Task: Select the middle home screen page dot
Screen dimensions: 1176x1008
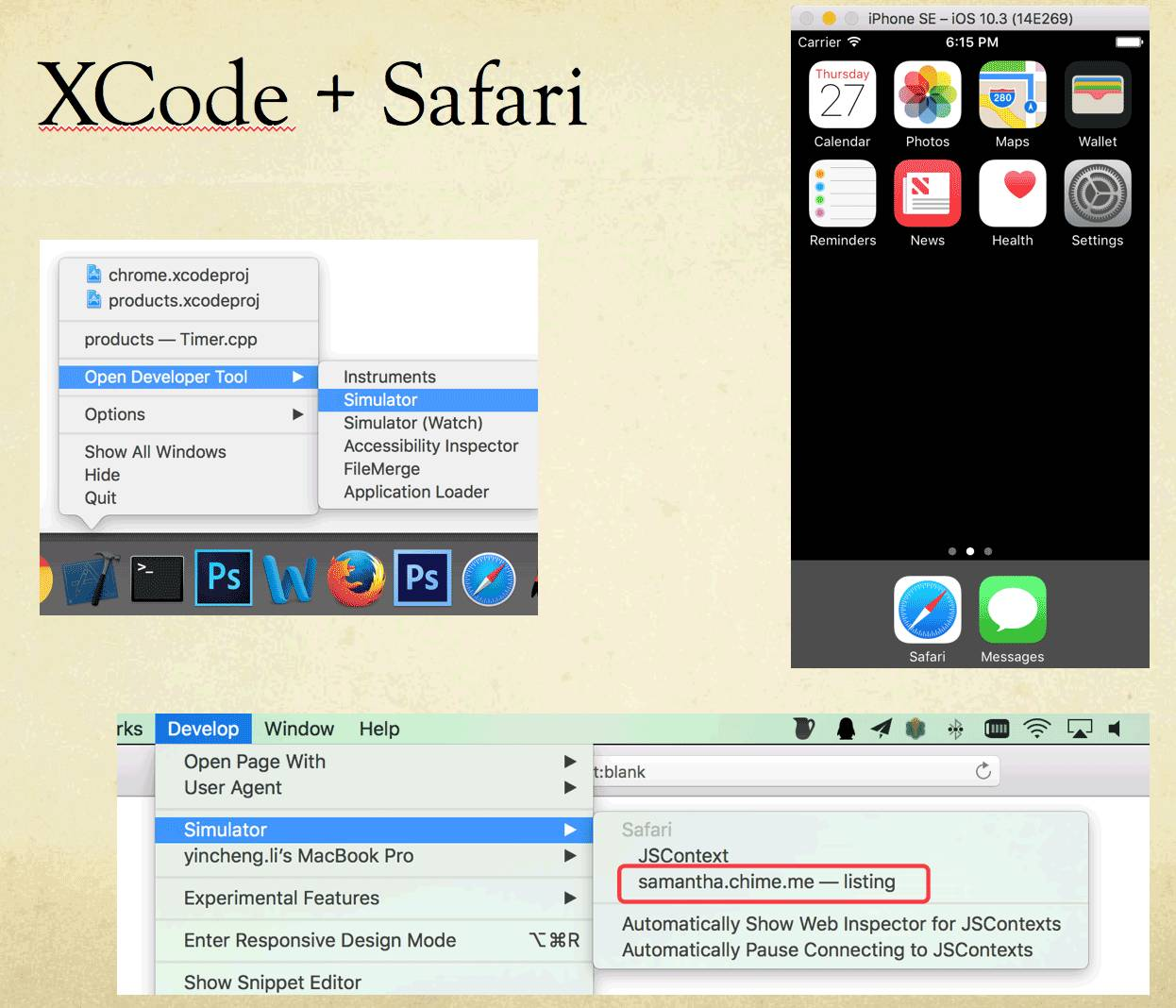Action: [970, 551]
